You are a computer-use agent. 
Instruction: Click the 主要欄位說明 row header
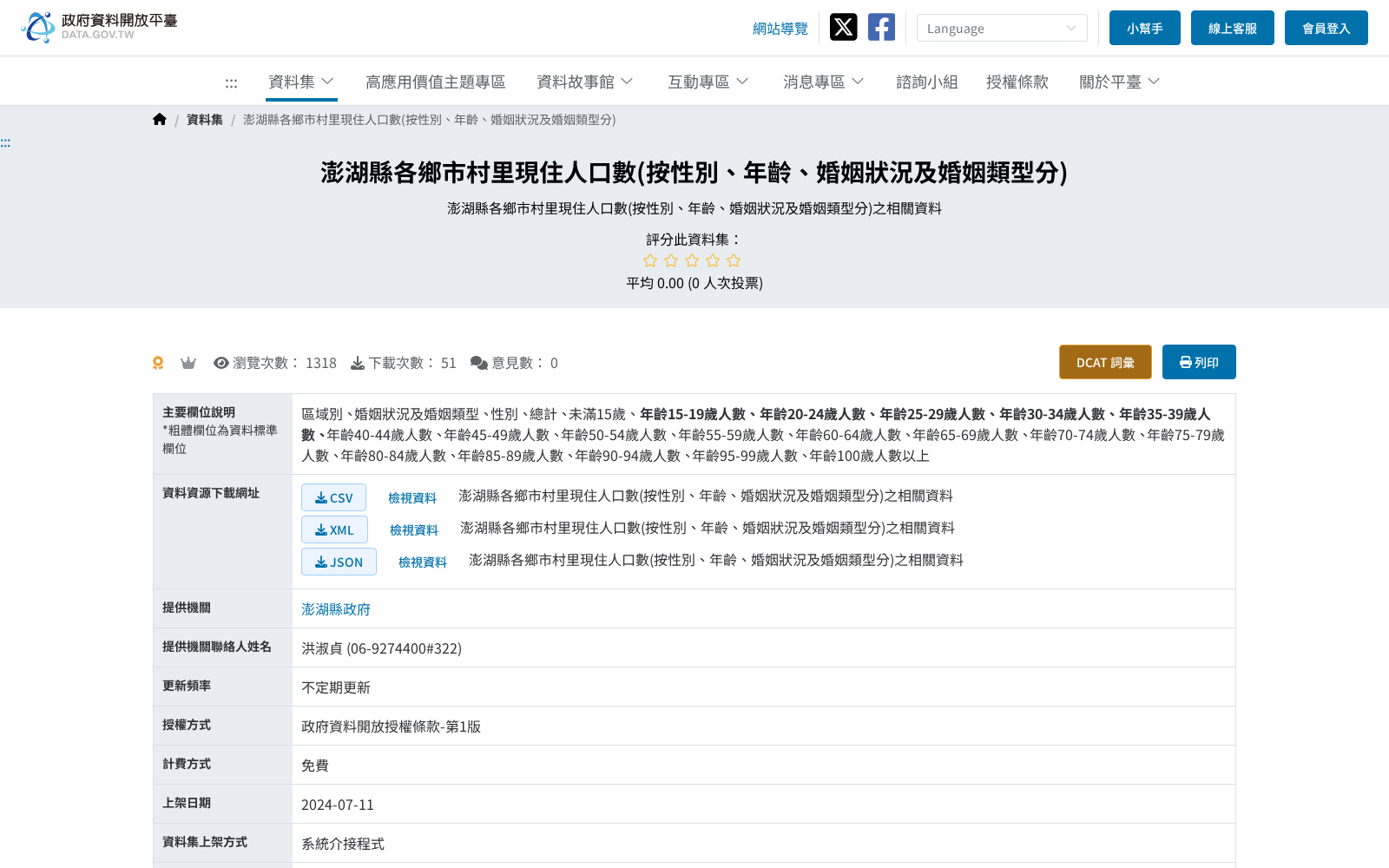(x=223, y=434)
